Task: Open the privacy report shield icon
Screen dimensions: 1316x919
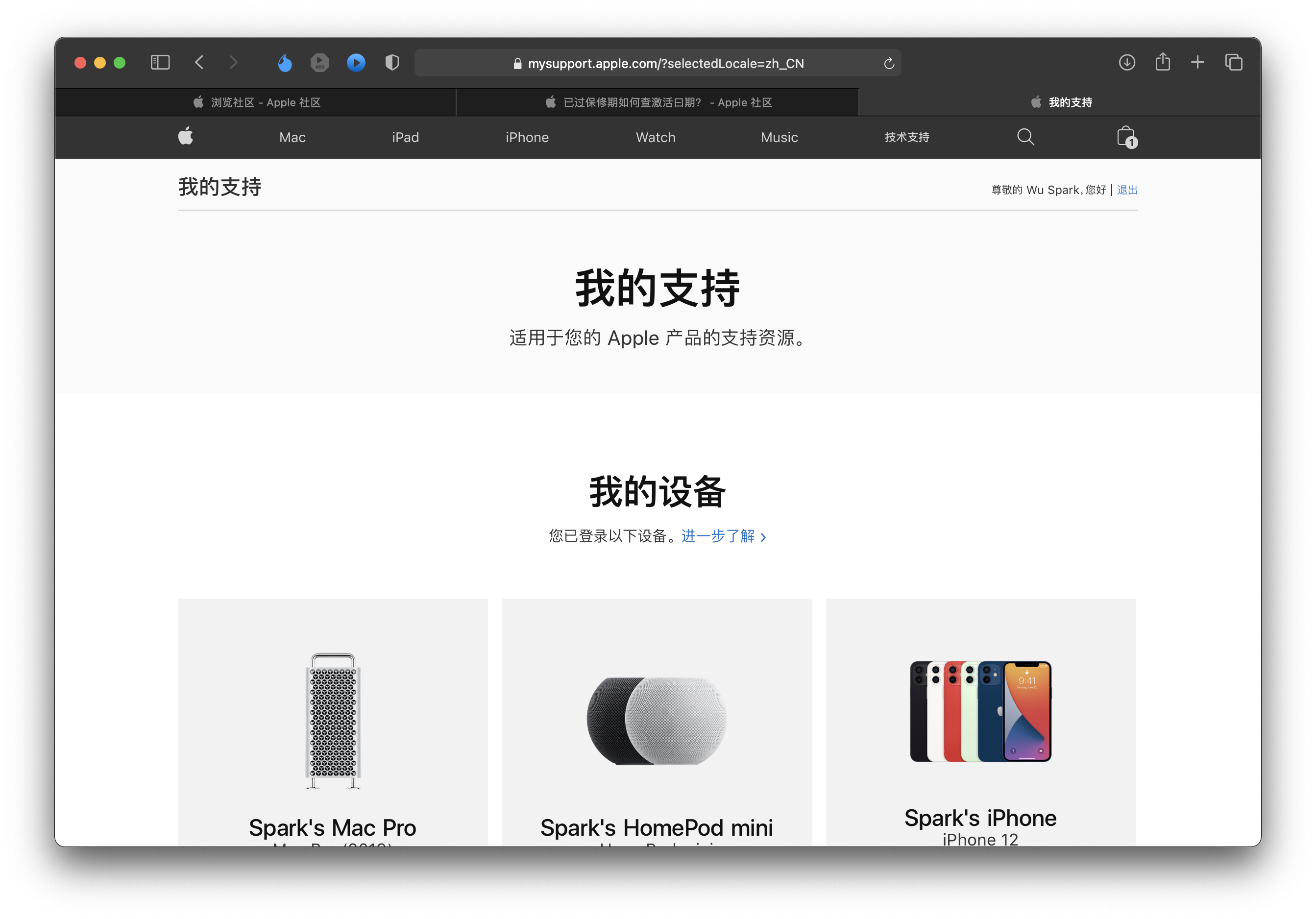Action: [x=392, y=62]
